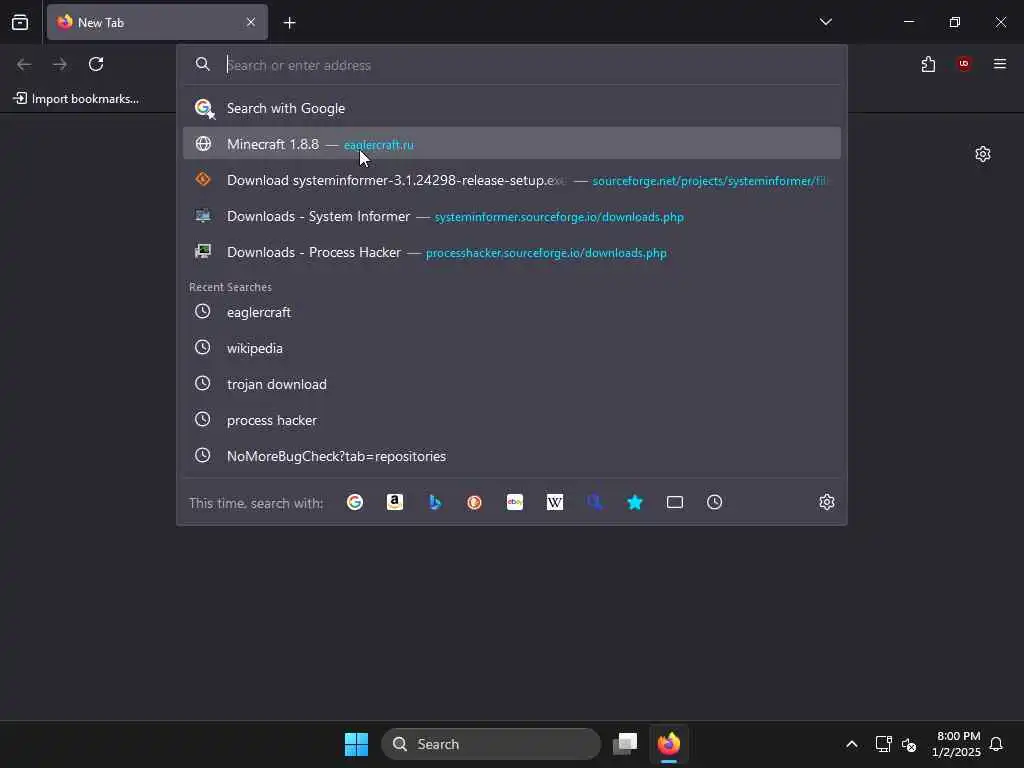The image size is (1024, 768).
Task: Open Downloads - System Informer suggestion
Action: [x=512, y=216]
